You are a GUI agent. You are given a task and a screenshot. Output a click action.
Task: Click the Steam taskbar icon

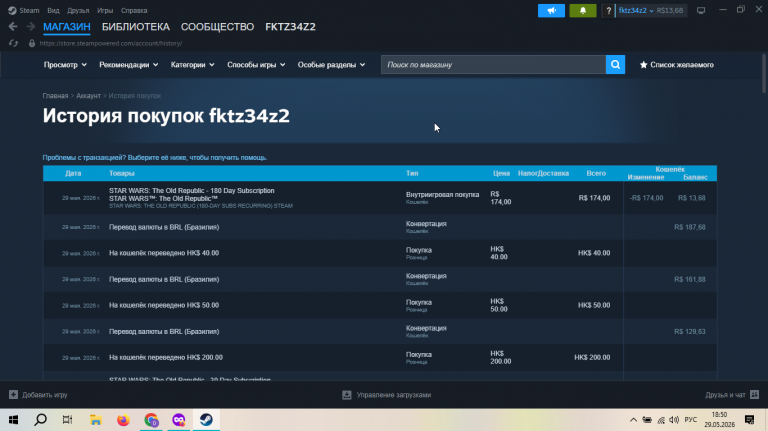(206, 420)
